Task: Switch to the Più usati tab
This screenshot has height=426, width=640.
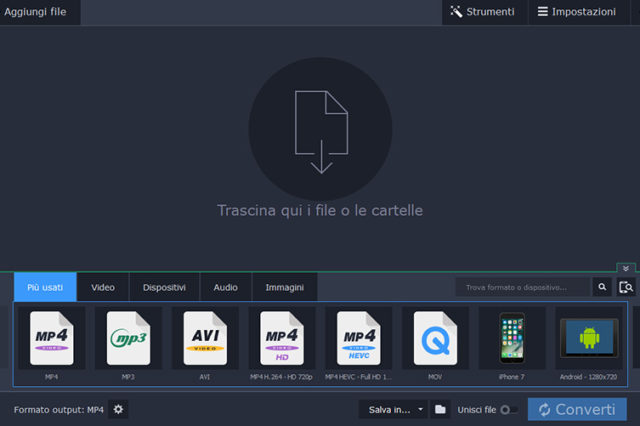Action: coord(45,287)
